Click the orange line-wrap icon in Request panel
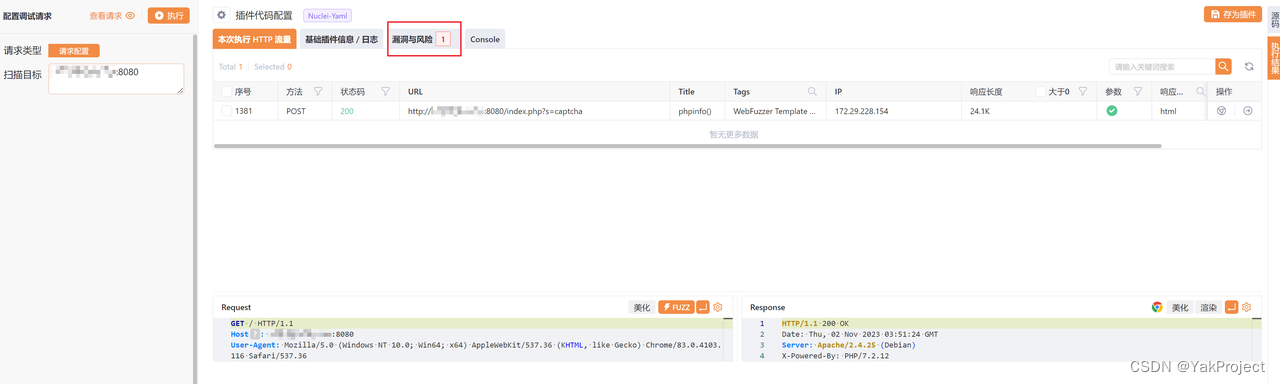 pyautogui.click(x=703, y=307)
